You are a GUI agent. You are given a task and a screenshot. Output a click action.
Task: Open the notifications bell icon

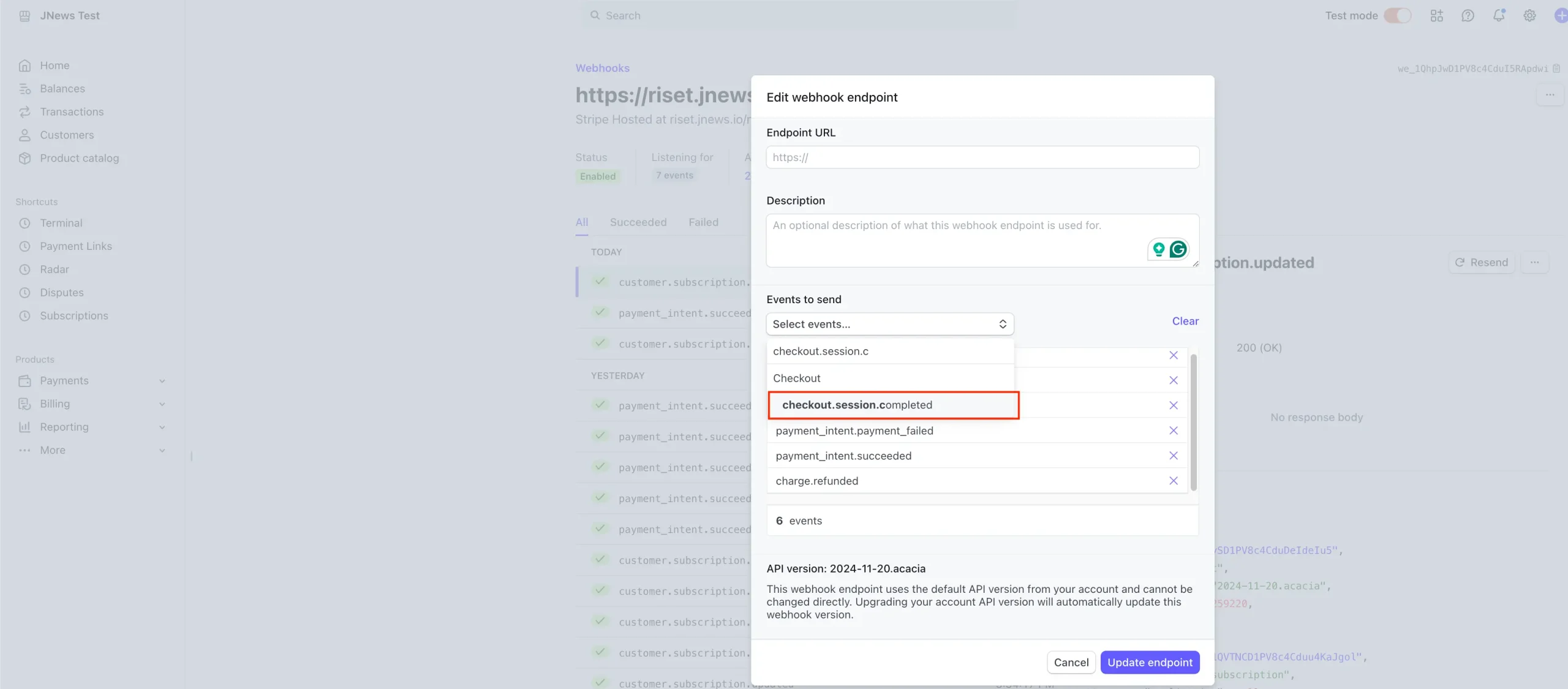[x=1498, y=15]
